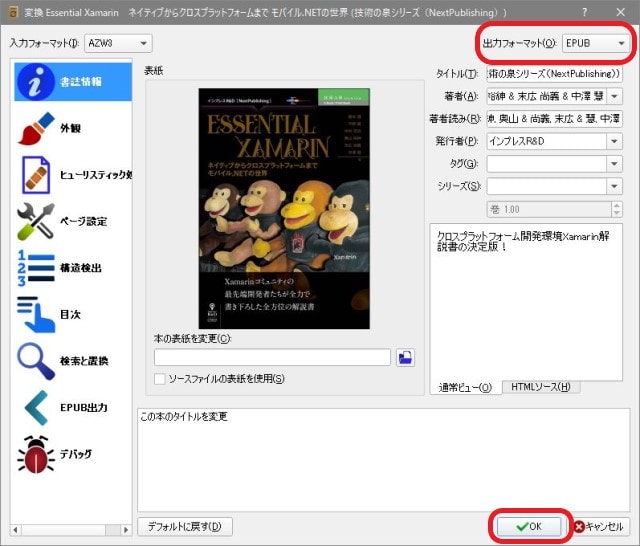Click the キャンセル cancel button
640x546 pixels.
coord(599,526)
